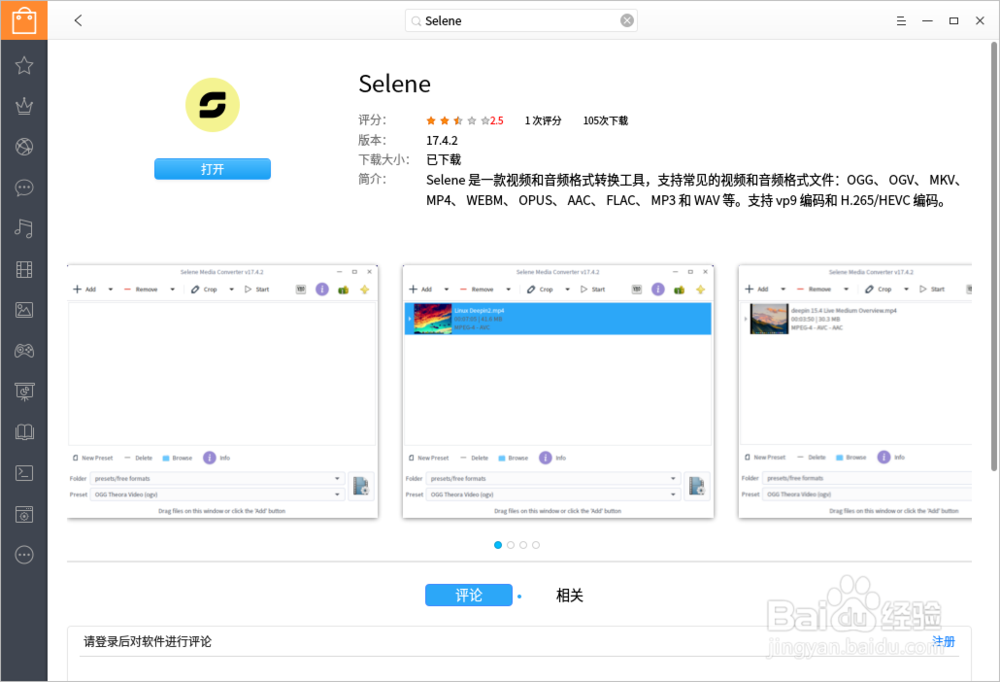The height and width of the screenshot is (682, 1000).
Task: Select the Graphics apps category icon
Action: coord(25,310)
